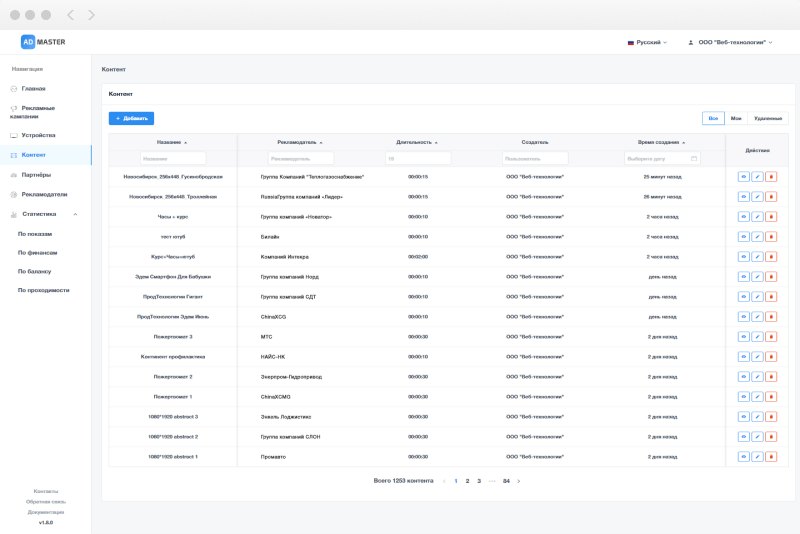Screen dimensions: 800x534
Task: Sort the table by Длительность column
Action: [417, 142]
